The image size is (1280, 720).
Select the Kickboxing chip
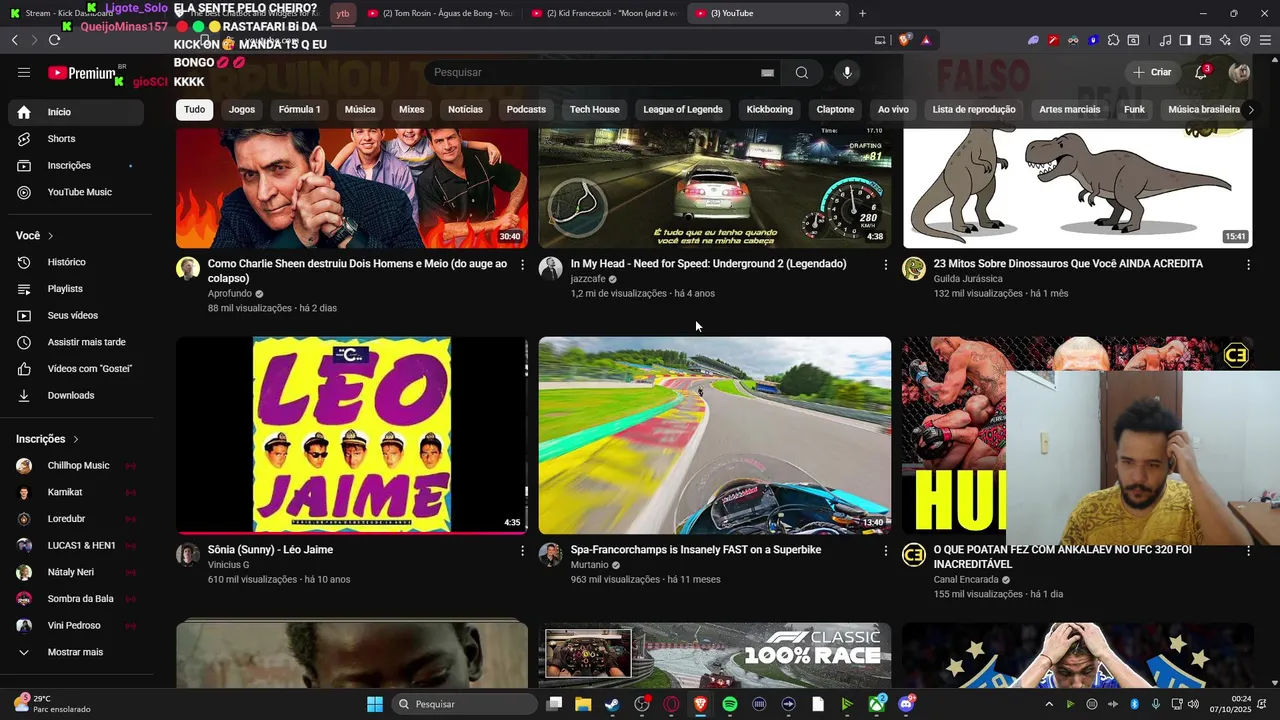[769, 109]
